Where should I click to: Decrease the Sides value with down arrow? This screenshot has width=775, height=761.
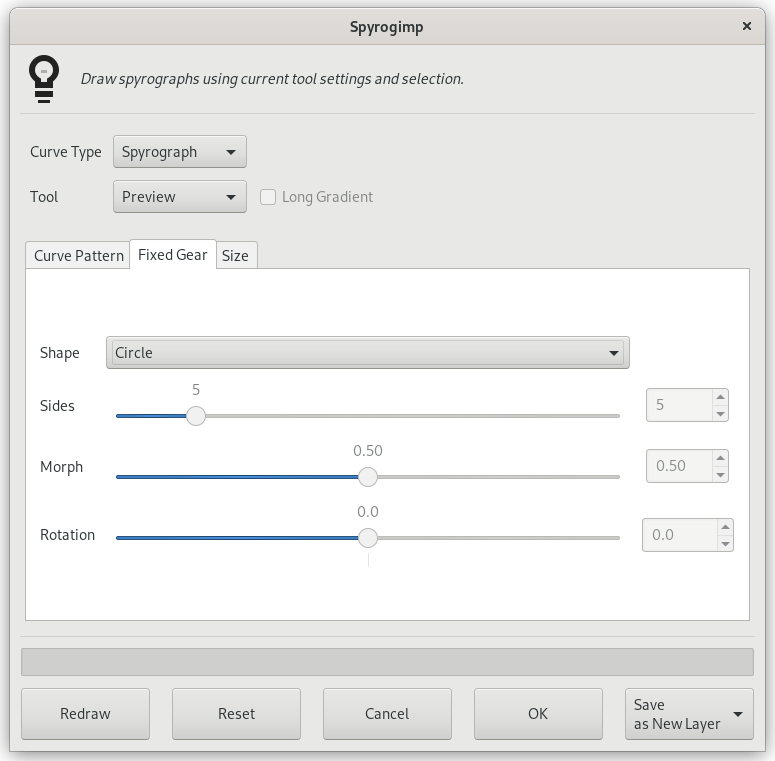point(721,414)
